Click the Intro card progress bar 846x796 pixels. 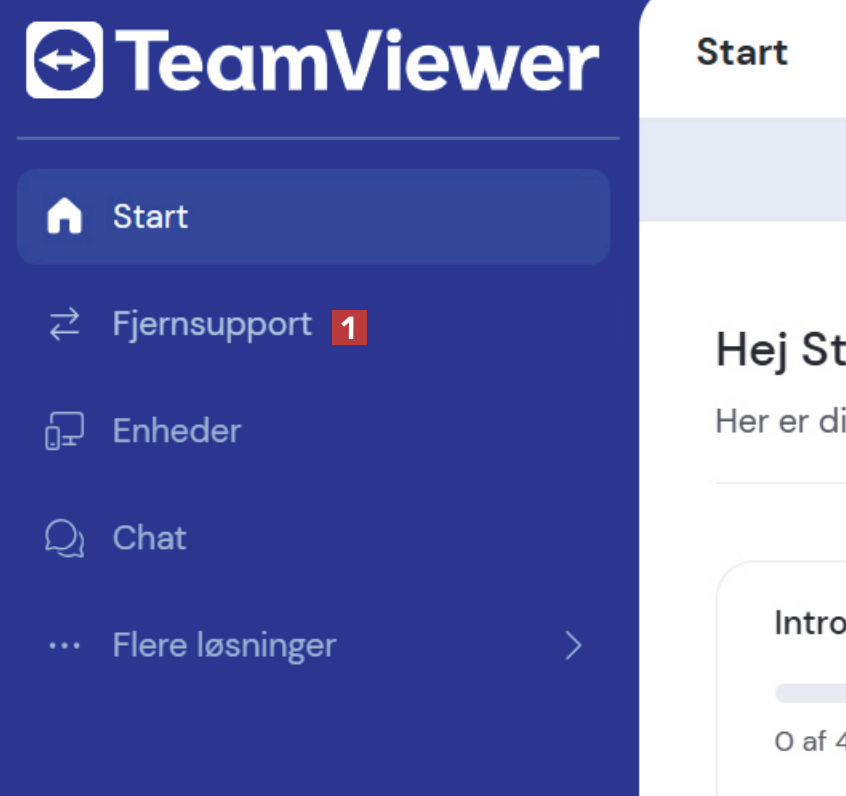pyautogui.click(x=810, y=693)
